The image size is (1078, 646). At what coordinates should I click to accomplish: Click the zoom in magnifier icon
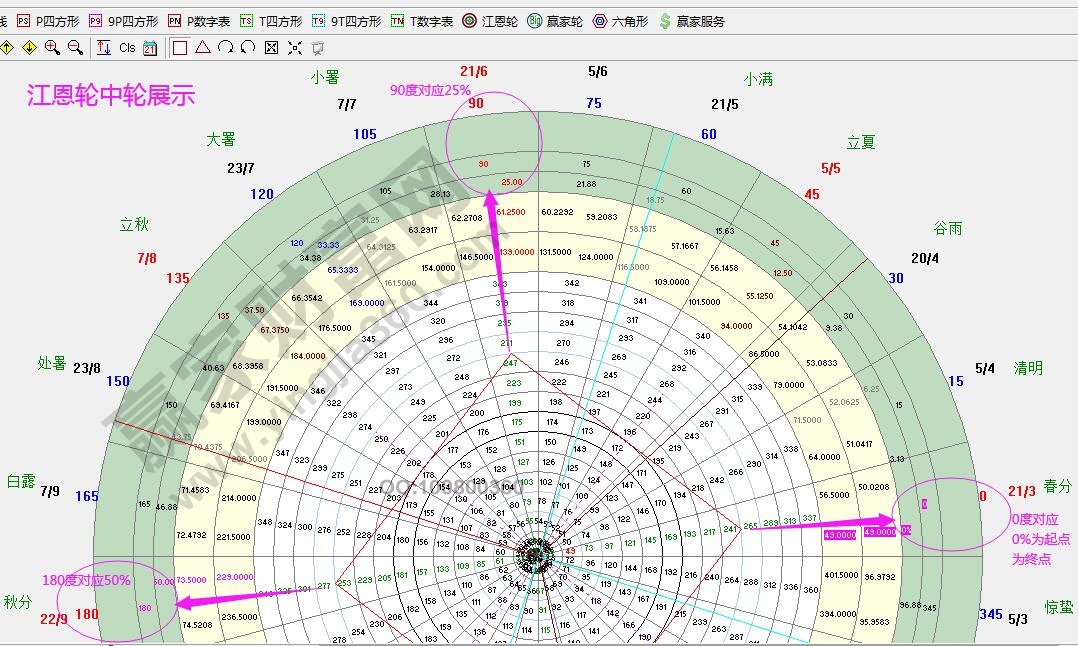click(52, 47)
